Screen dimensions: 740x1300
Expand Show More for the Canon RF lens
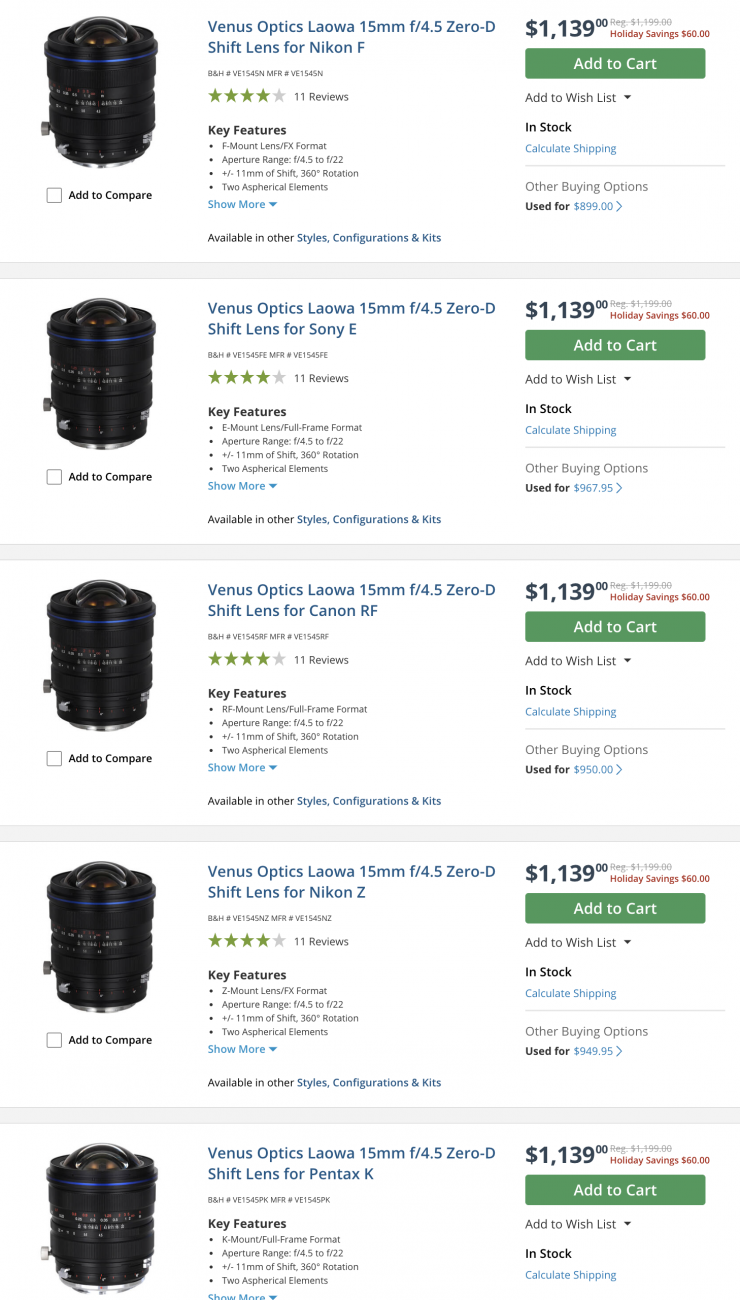tap(242, 768)
